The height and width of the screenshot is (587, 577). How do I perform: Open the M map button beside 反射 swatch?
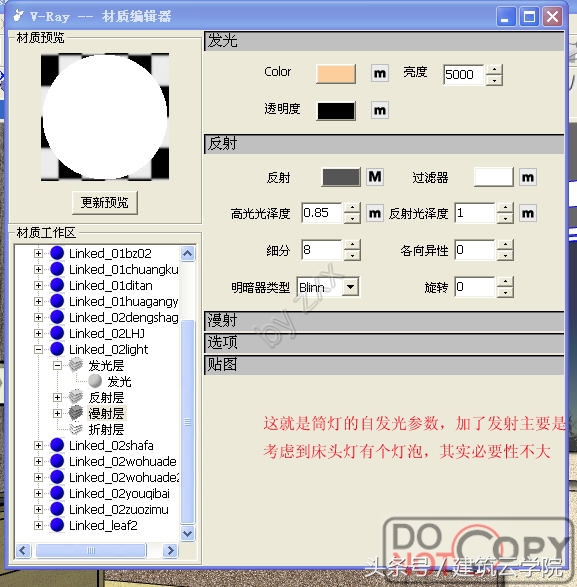[375, 177]
